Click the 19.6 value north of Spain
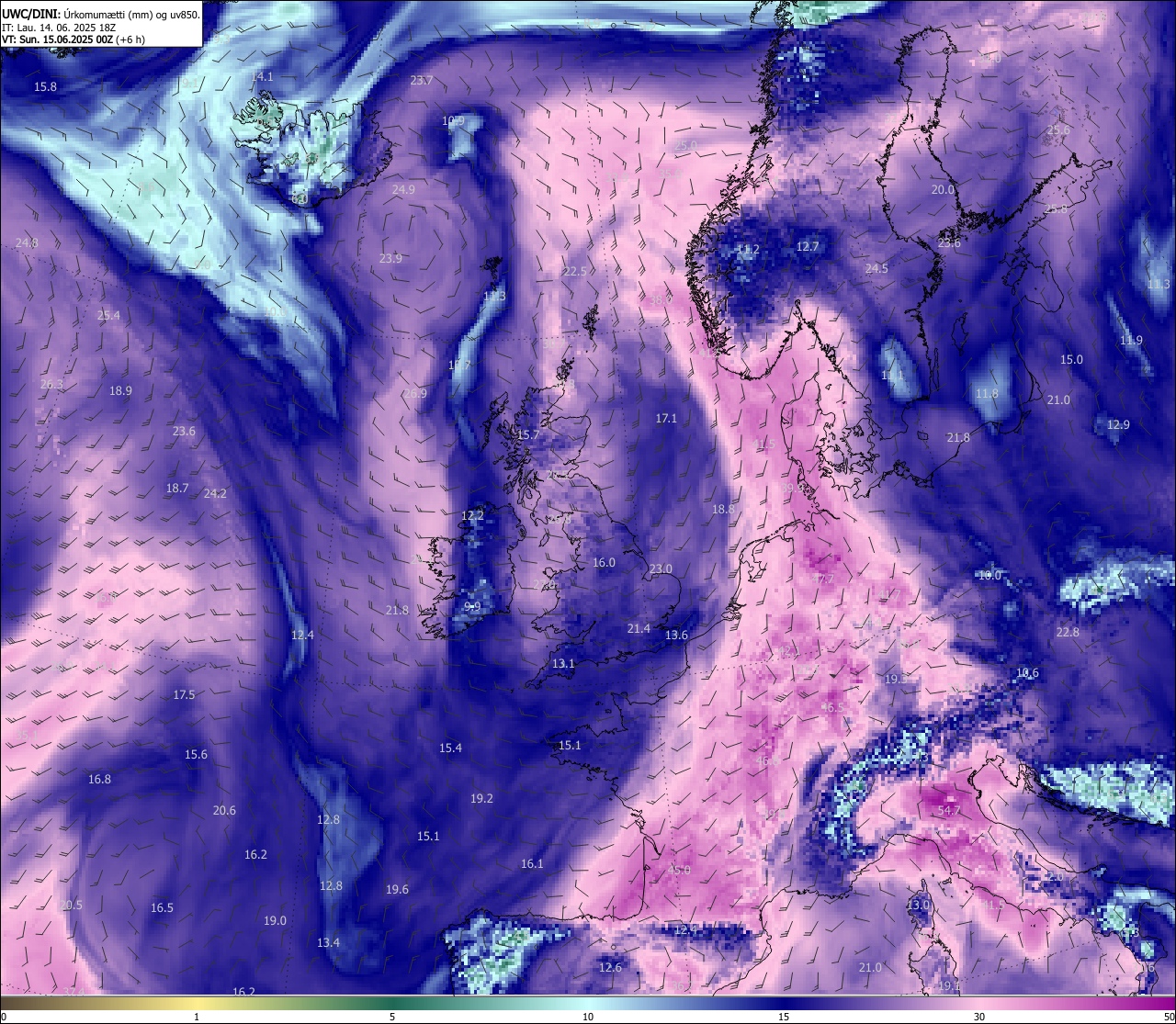The height and width of the screenshot is (1024, 1176). click(397, 890)
